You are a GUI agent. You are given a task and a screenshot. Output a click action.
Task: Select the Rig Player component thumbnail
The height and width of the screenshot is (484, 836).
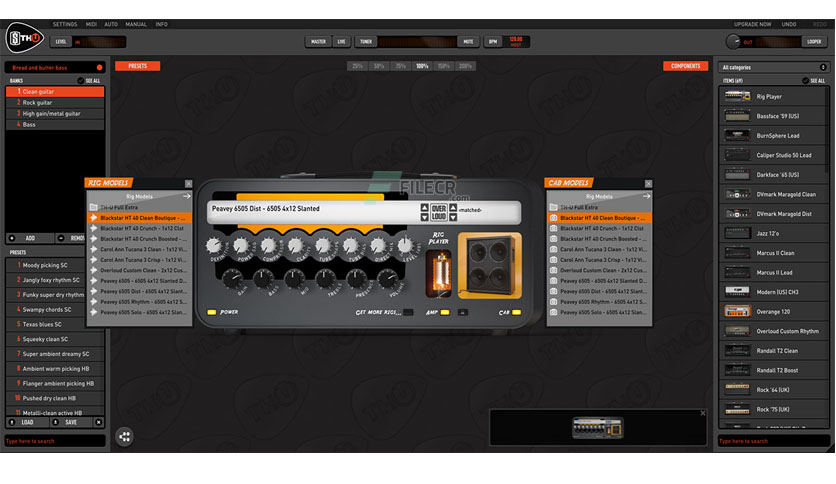point(737,96)
